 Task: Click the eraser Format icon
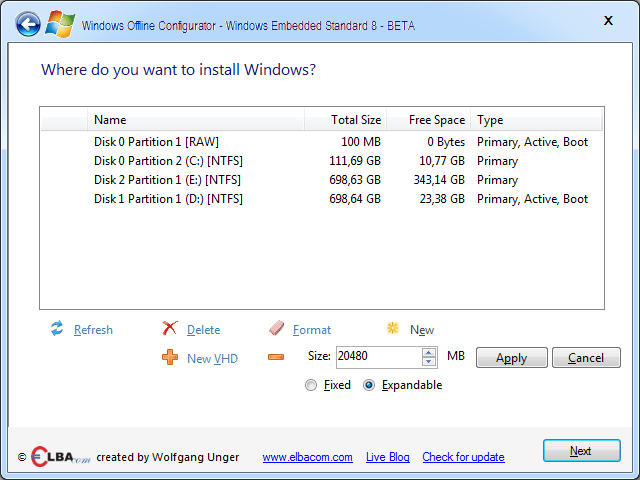pyautogui.click(x=276, y=328)
